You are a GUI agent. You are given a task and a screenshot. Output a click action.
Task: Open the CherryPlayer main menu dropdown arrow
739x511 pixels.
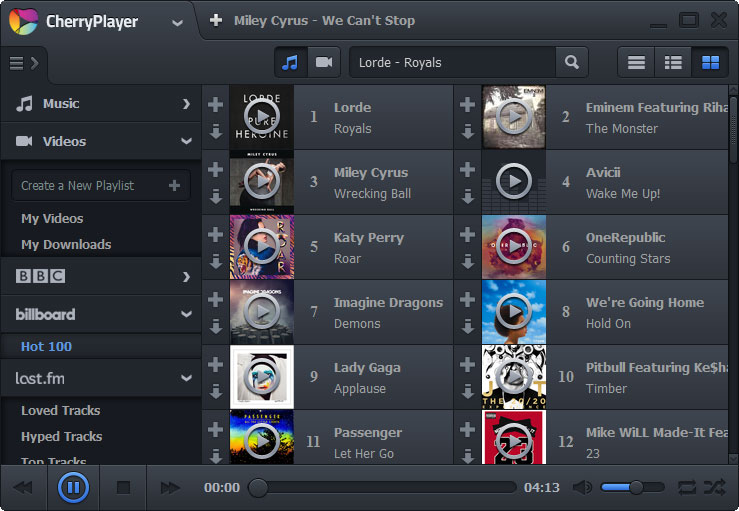(177, 22)
